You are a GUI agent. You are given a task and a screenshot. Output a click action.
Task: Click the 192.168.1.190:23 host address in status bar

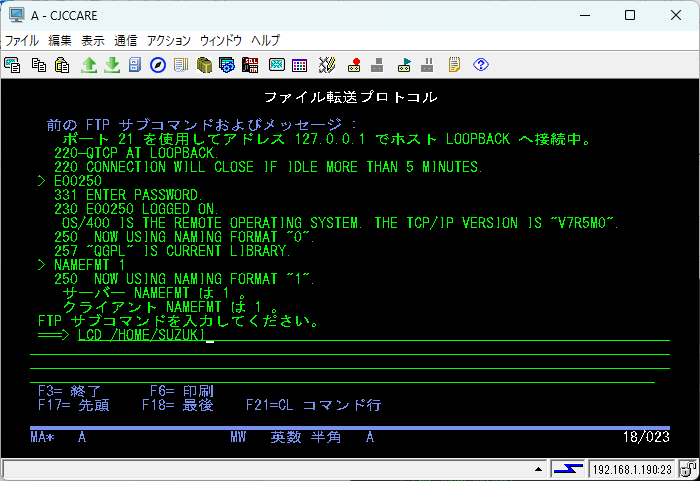pyautogui.click(x=632, y=469)
